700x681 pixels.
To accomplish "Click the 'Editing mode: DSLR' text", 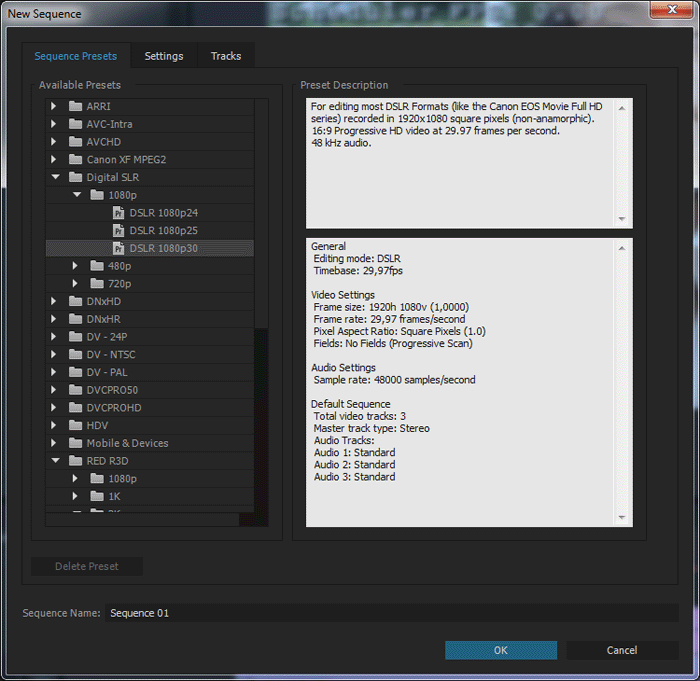I will [x=357, y=259].
